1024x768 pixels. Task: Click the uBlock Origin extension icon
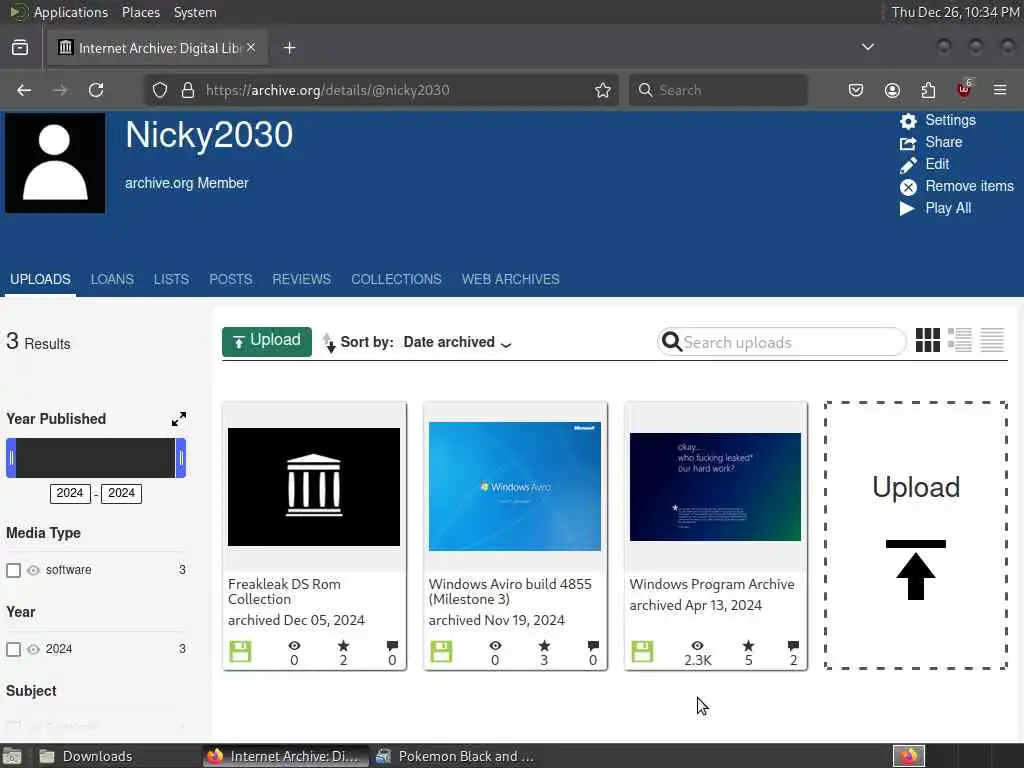tap(964, 89)
